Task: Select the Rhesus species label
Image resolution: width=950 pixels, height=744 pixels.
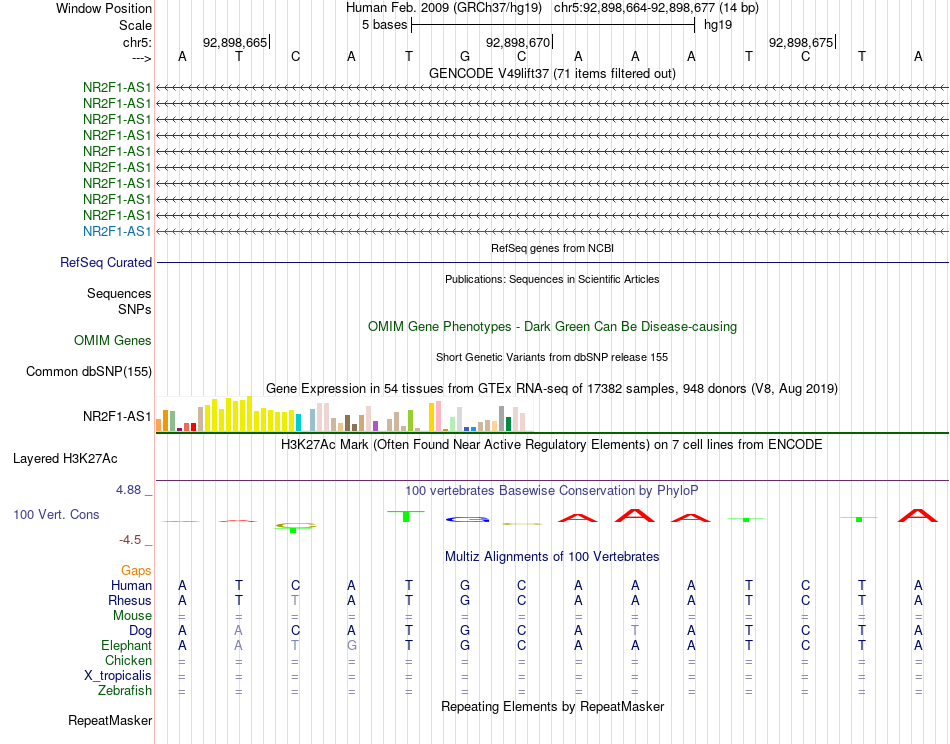Action: [130, 600]
